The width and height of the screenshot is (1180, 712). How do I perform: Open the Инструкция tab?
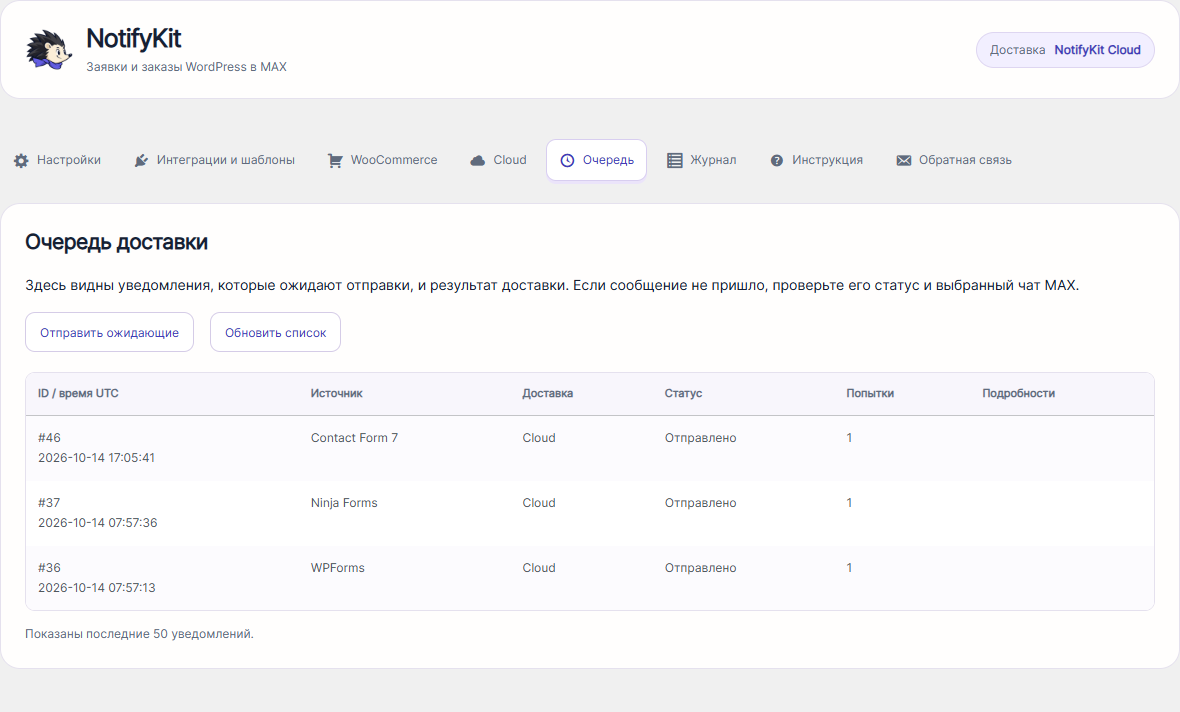(x=817, y=160)
